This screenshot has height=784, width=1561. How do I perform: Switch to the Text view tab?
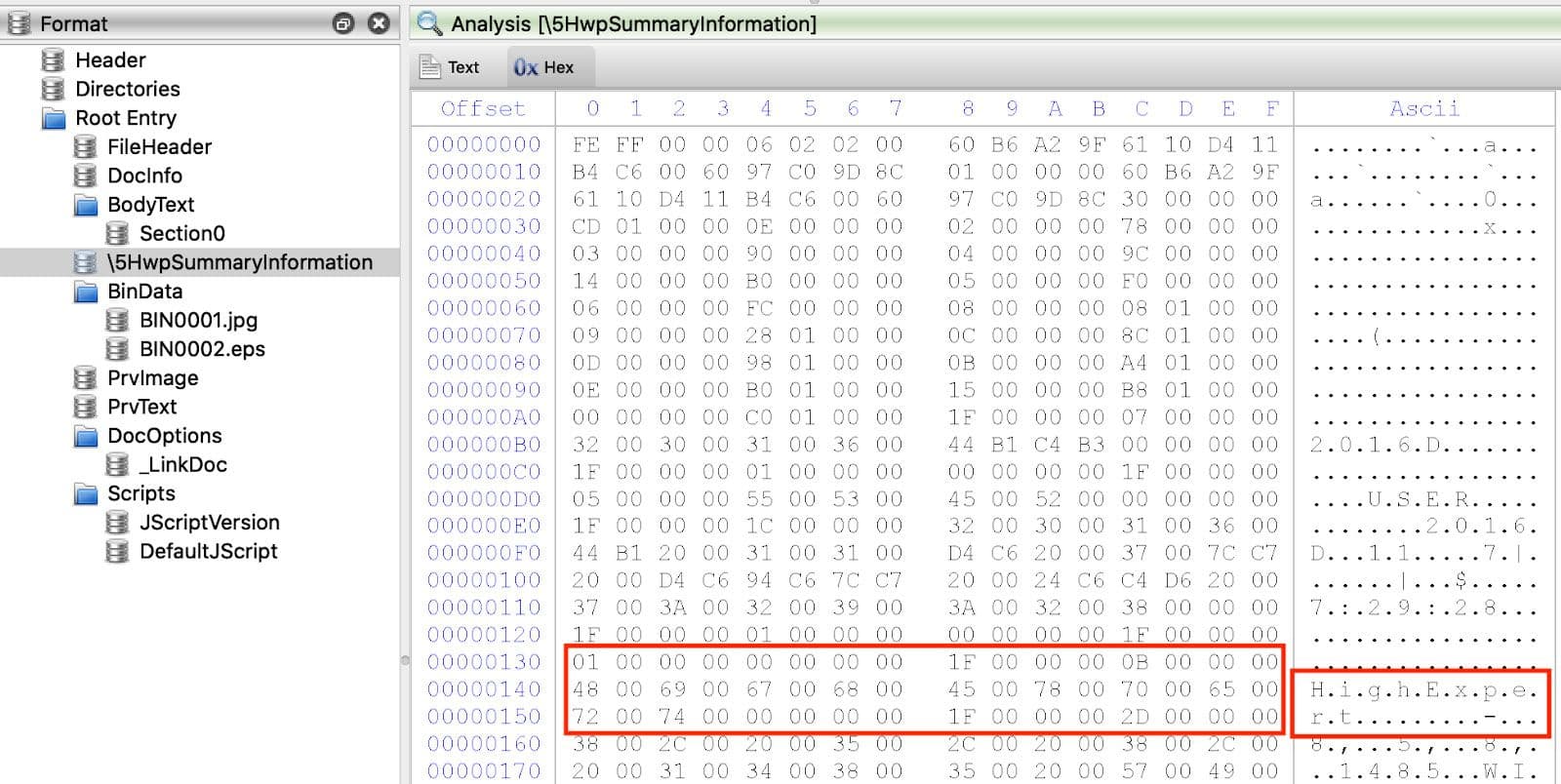[450, 67]
